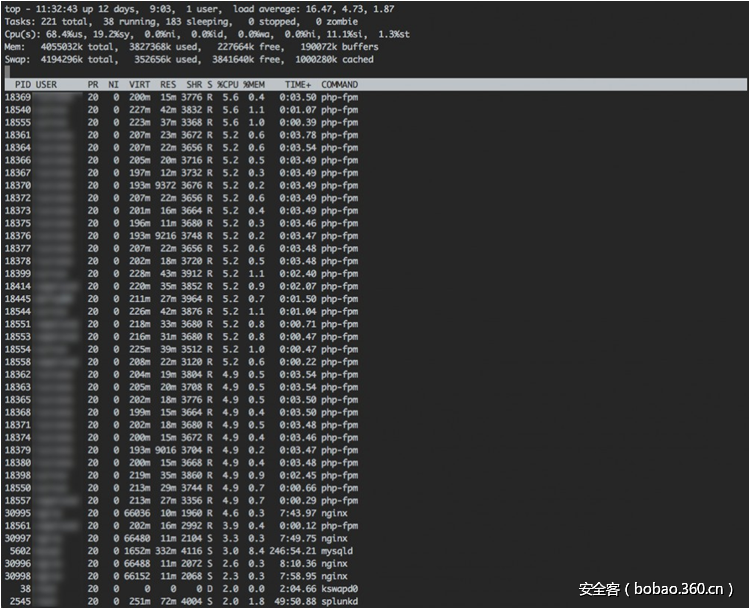The width and height of the screenshot is (749, 608).
Task: Select PID 18555
Action: tap(18, 122)
